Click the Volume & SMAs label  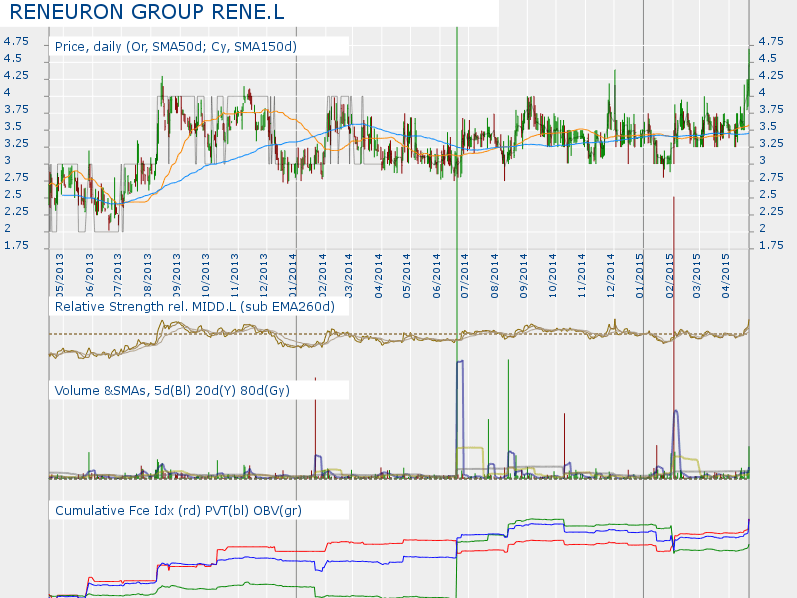pyautogui.click(x=172, y=391)
